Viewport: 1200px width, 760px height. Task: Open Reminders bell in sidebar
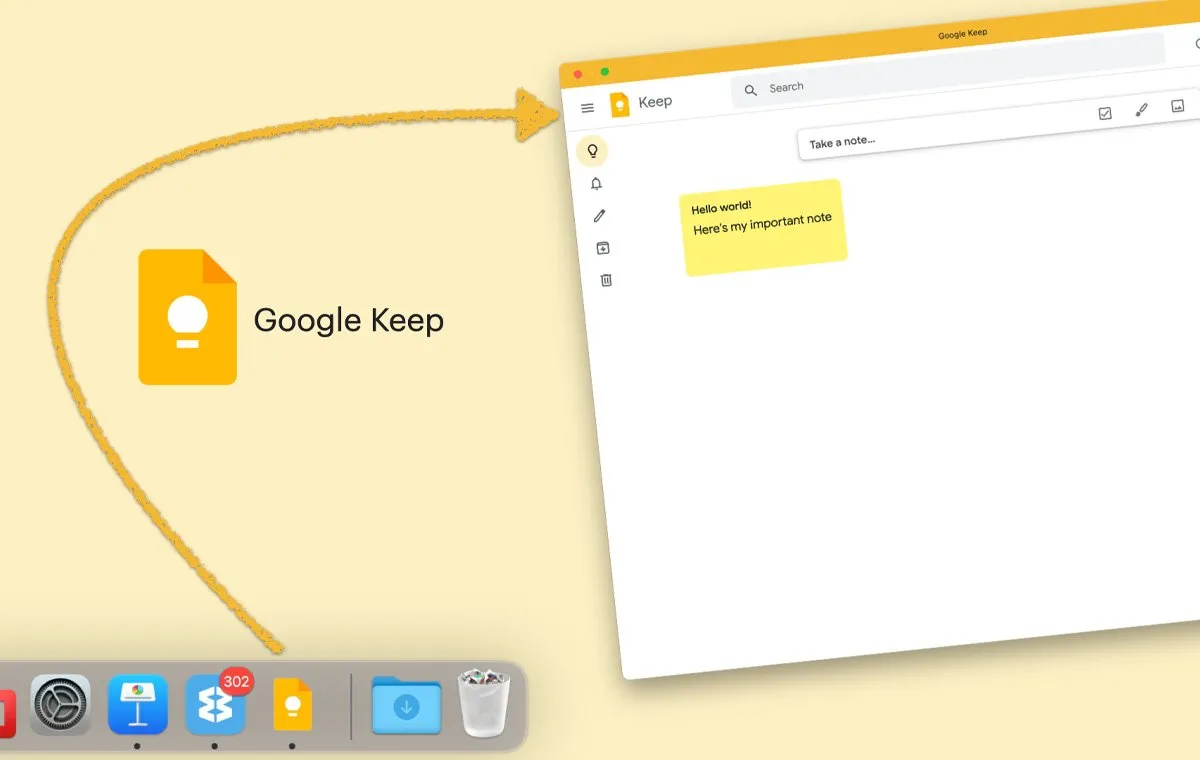[x=596, y=184]
